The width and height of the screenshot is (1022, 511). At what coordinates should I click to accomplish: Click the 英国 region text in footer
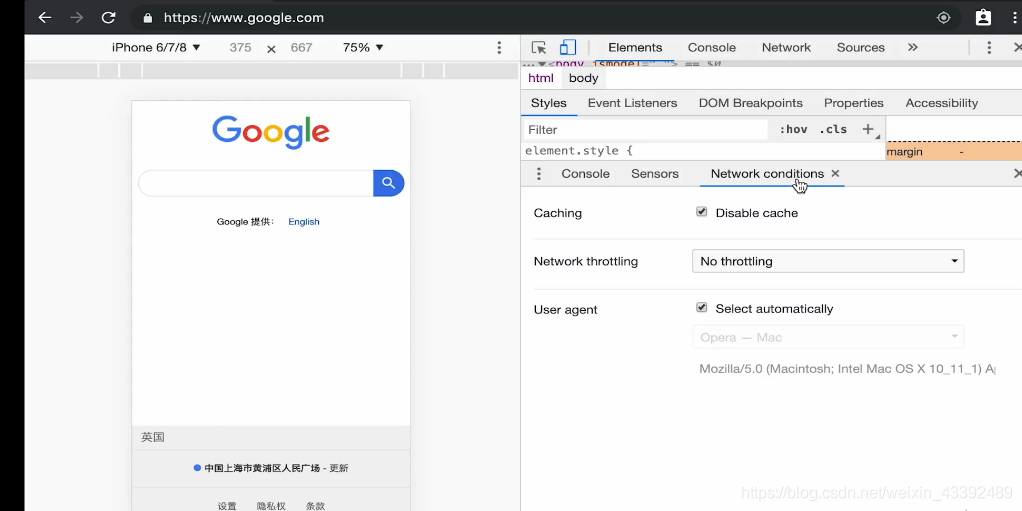(153, 437)
